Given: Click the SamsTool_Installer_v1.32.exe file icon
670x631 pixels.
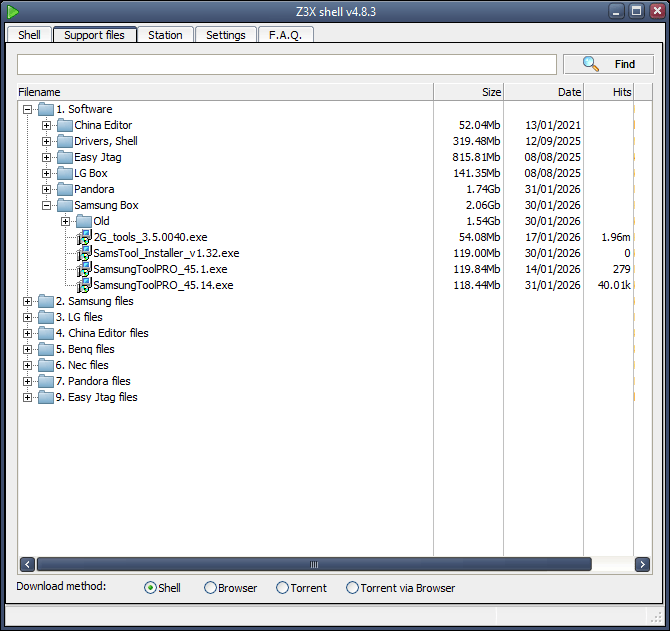Looking at the screenshot, I should 84,253.
